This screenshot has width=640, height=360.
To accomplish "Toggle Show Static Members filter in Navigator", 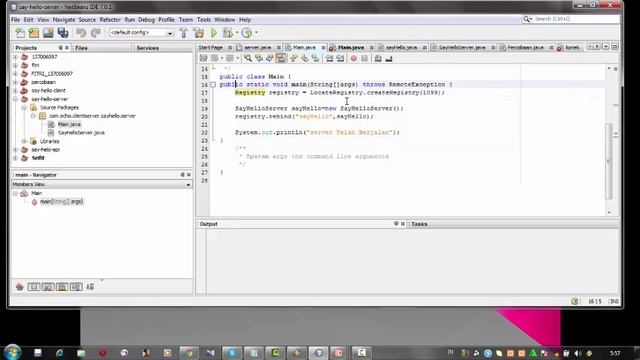I will [62, 287].
